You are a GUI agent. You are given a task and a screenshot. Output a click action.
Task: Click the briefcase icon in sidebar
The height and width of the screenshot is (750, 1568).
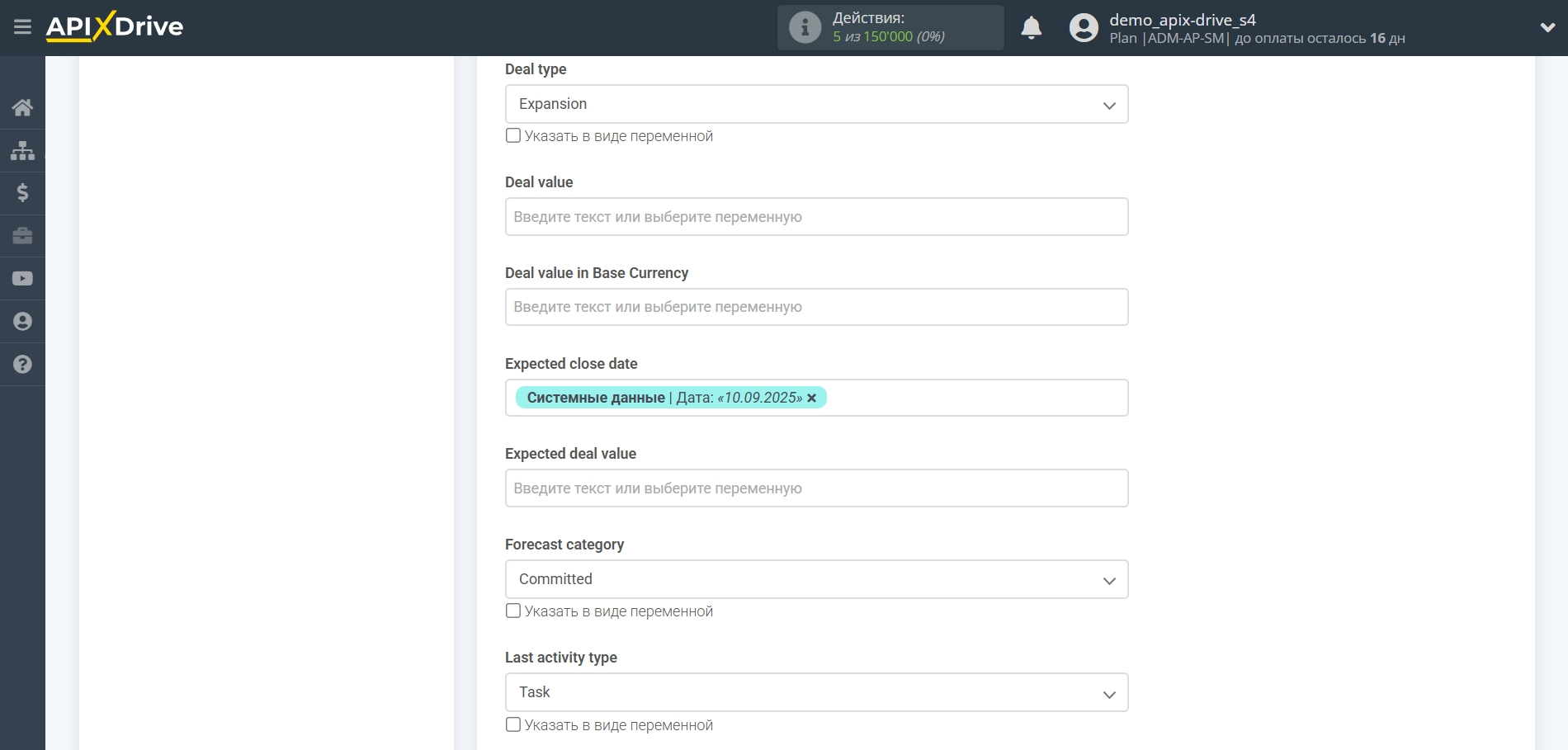point(22,236)
